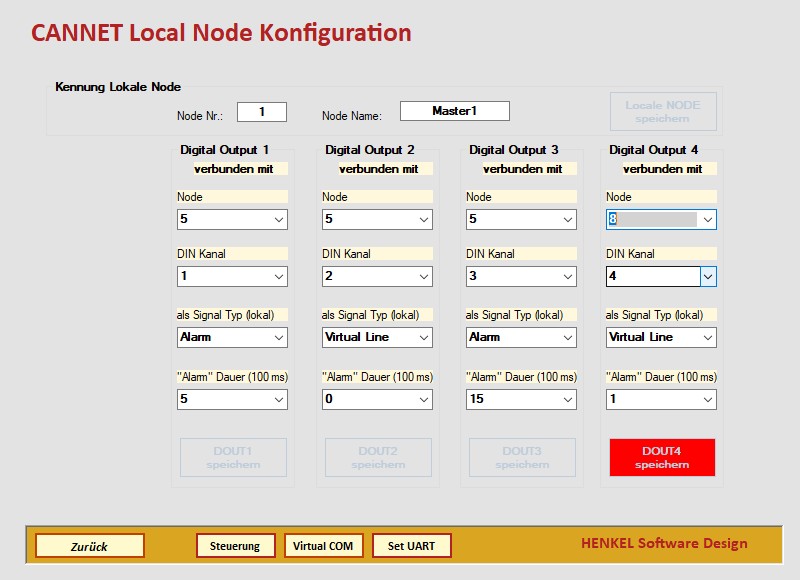Open the DIN Kanal dropdown for Digital Output 1
Image resolution: width=800 pixels, height=580 pixels.
232,276
